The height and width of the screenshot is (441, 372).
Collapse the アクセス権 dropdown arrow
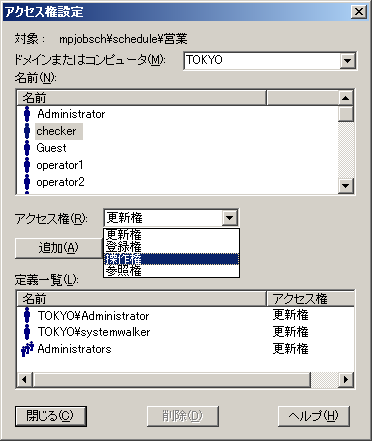(229, 218)
